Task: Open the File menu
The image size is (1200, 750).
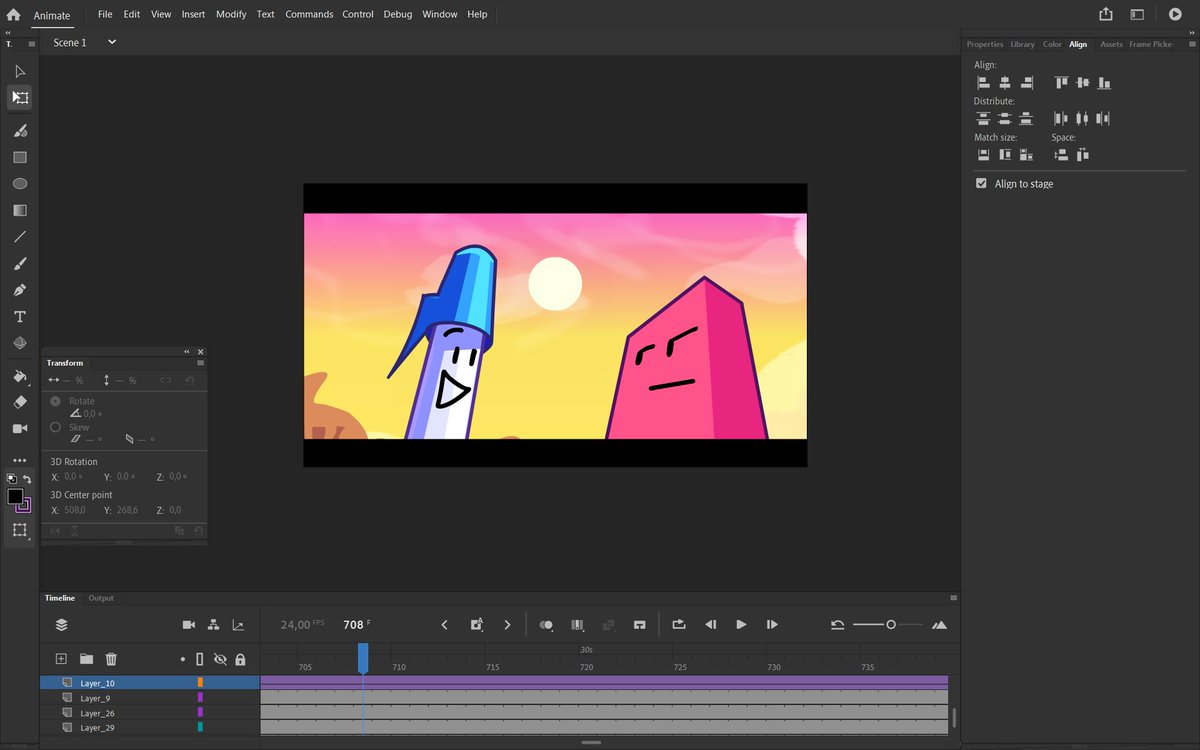Action: [105, 14]
